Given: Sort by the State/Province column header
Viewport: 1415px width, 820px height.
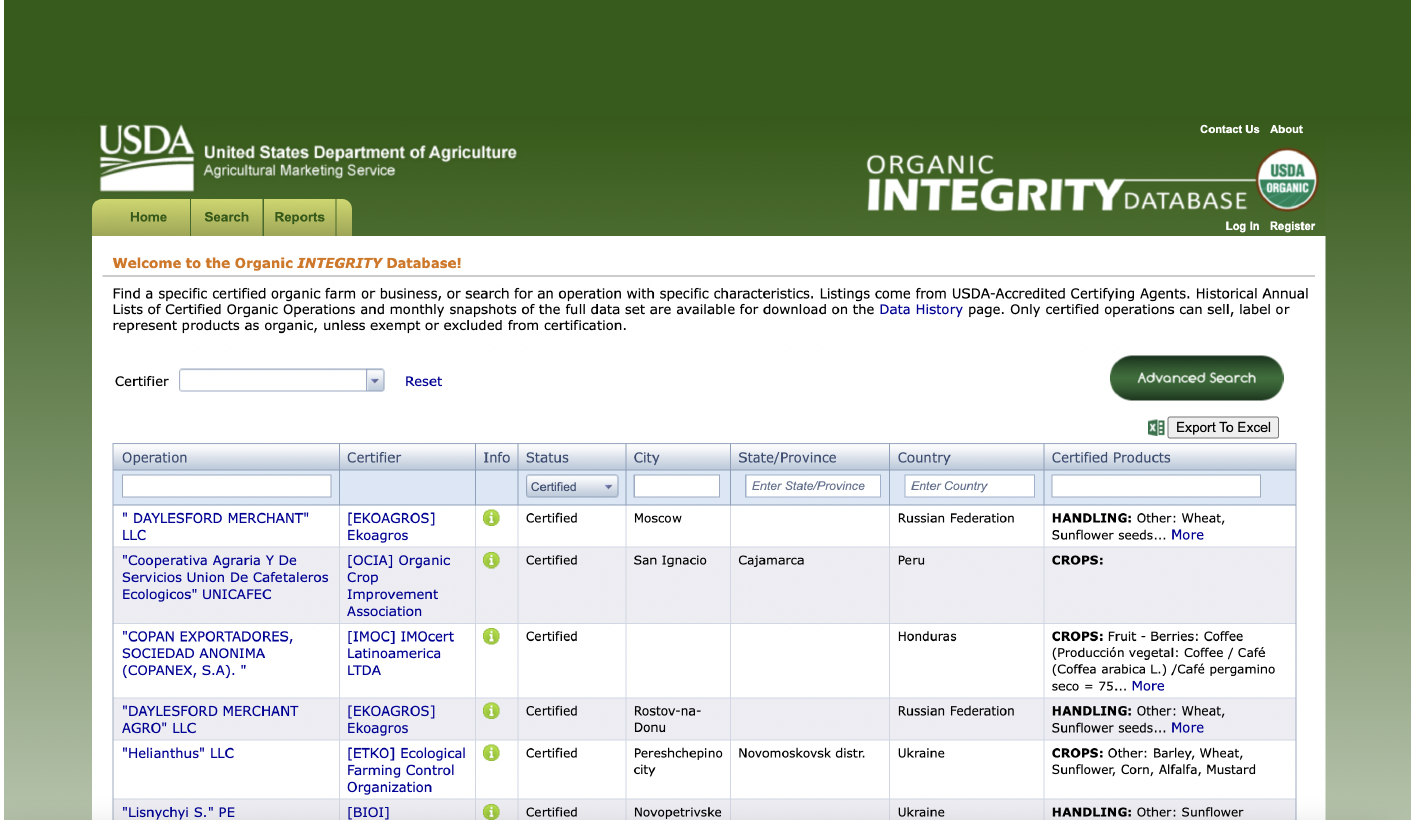Looking at the screenshot, I should click(787, 457).
